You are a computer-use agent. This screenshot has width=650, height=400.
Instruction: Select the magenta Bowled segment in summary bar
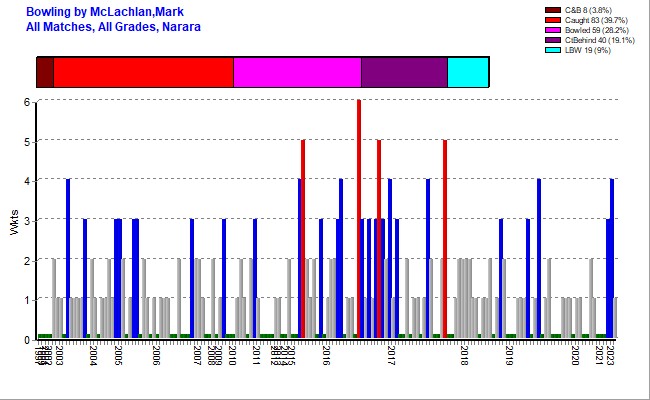click(x=297, y=73)
